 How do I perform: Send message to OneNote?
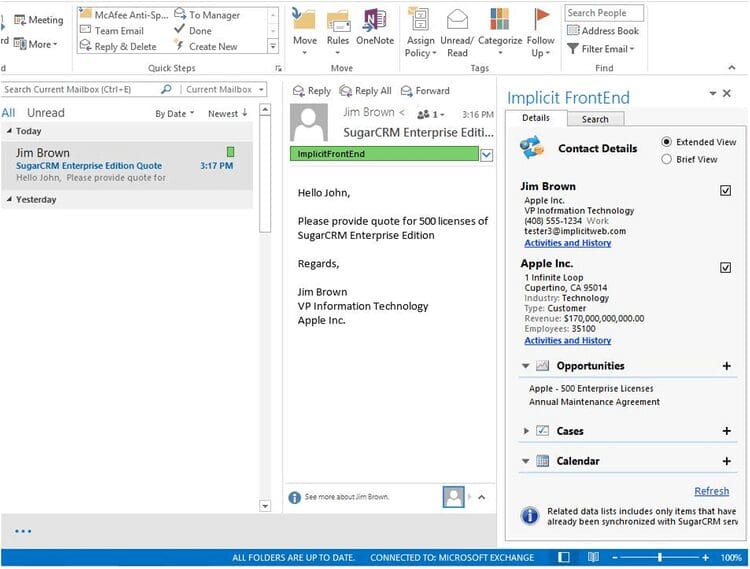(x=375, y=28)
